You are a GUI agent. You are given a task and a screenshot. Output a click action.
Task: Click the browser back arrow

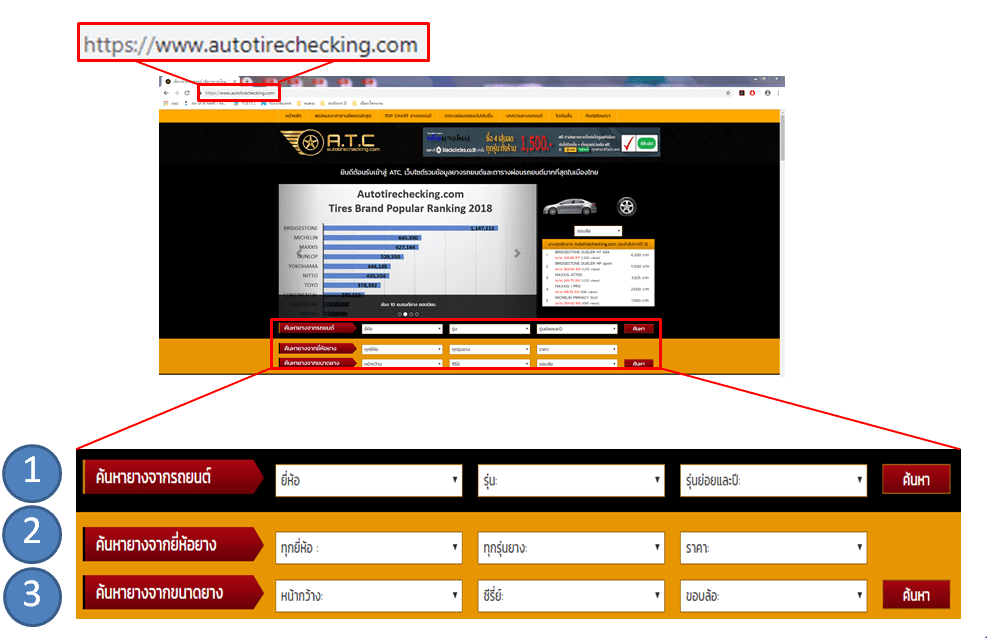(x=165, y=91)
